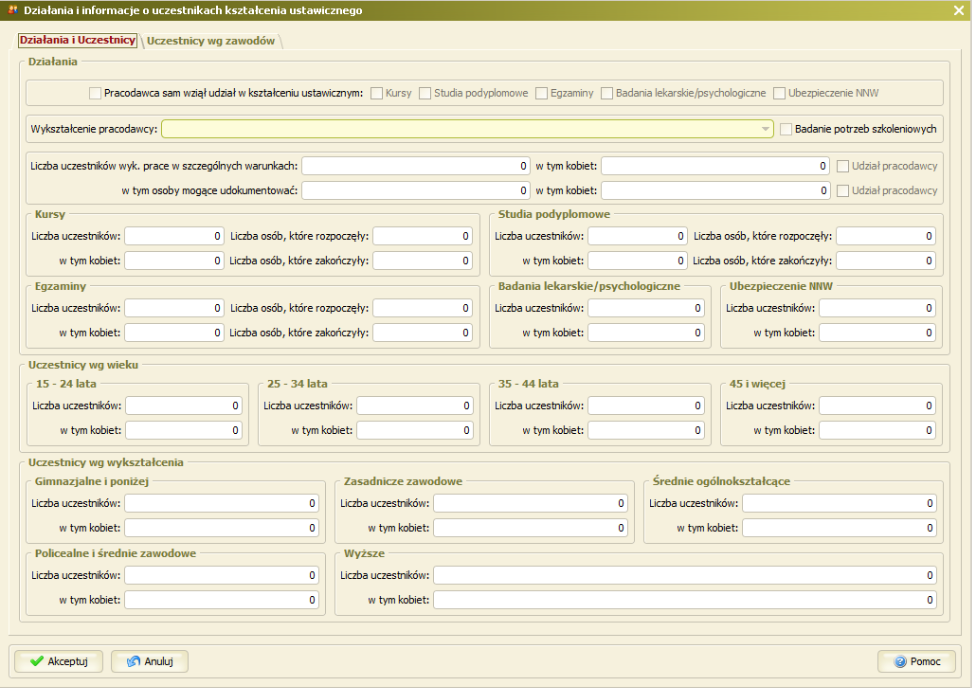Check the employer's Ubezpieczenie NNW checkbox
This screenshot has height=688, width=972.
pos(779,93)
